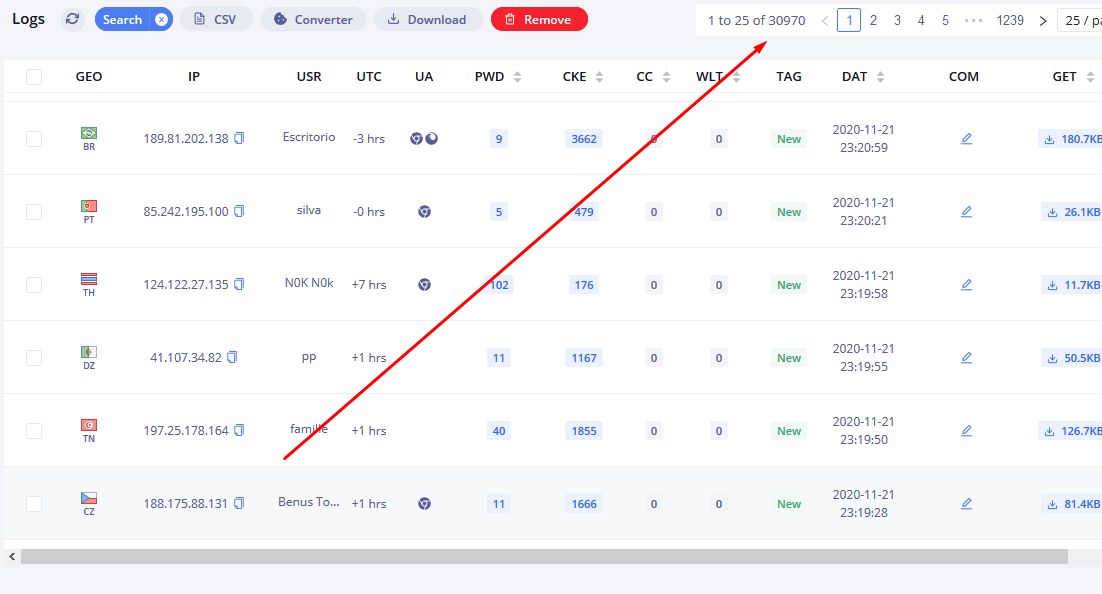
Task: Select the row with IP 41.107.34.82
Action: (x=34, y=359)
